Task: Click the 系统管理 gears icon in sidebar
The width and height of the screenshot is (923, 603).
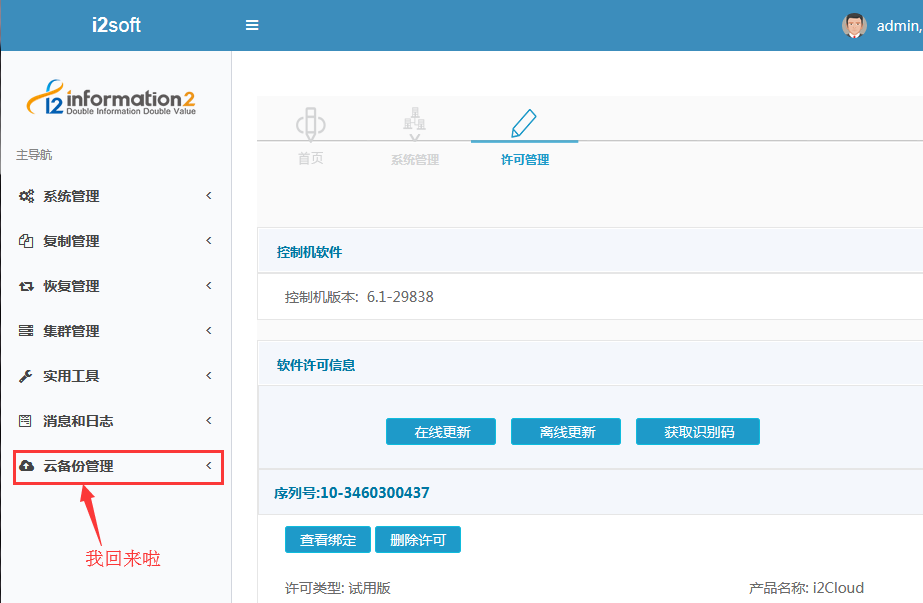Action: (27, 196)
